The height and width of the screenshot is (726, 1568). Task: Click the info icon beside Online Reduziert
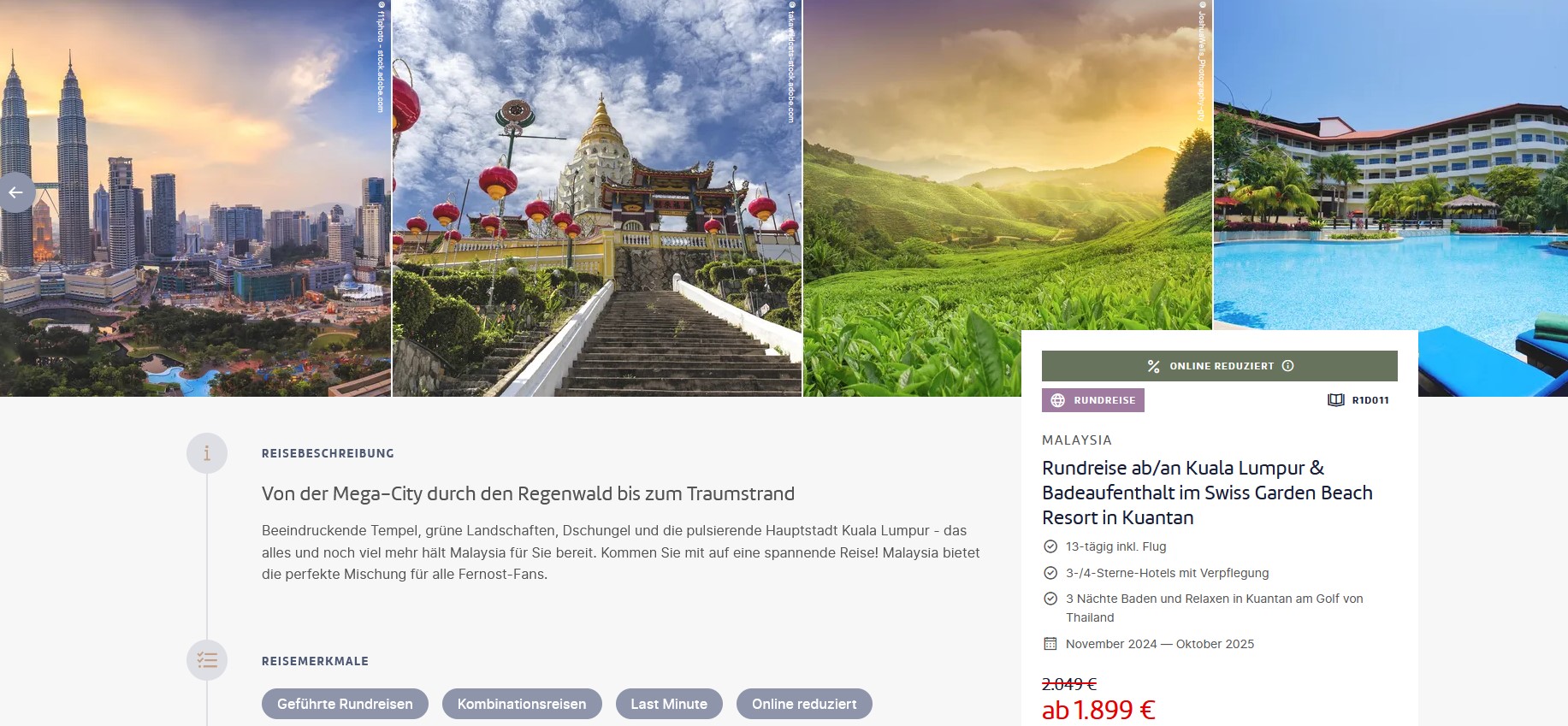1287,366
